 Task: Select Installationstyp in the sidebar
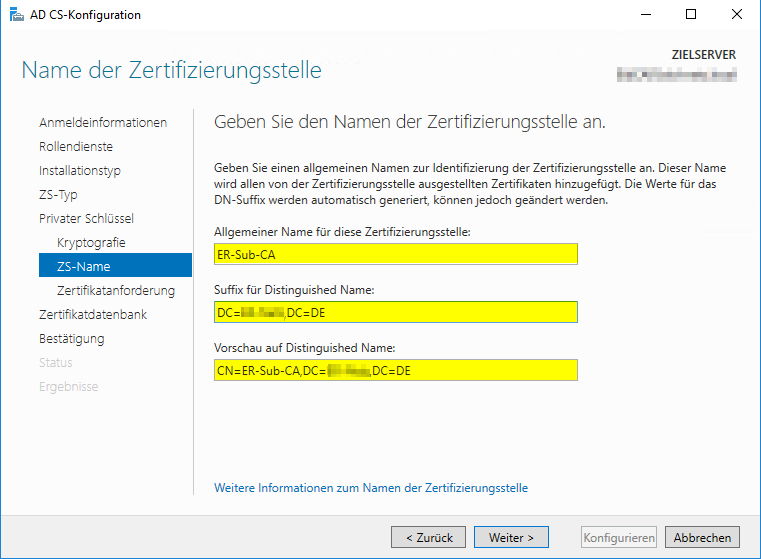(x=80, y=171)
